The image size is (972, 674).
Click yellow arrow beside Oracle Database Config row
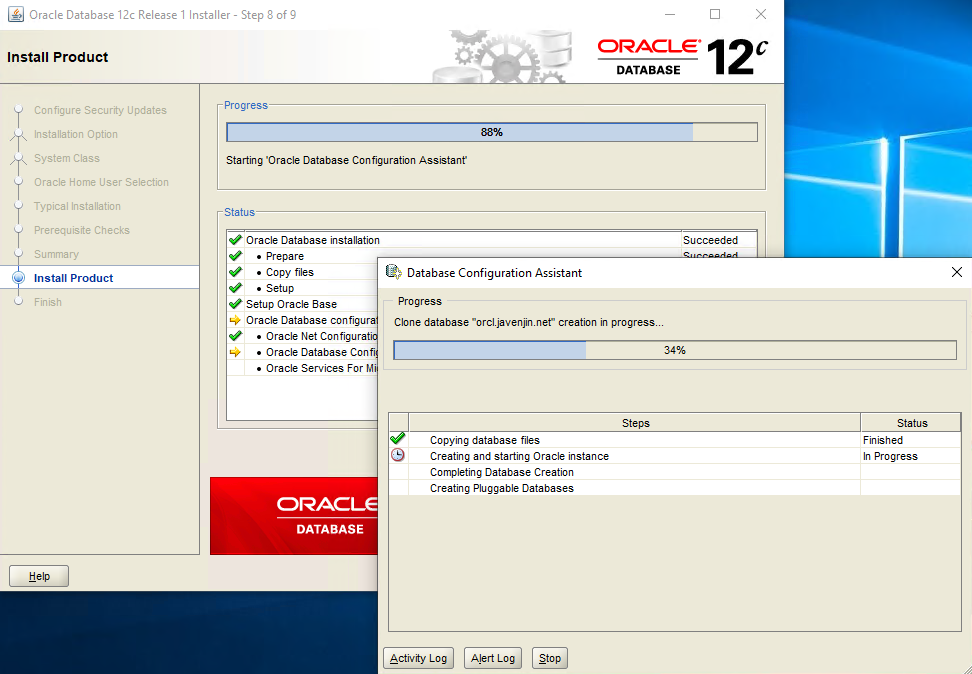[x=235, y=352]
